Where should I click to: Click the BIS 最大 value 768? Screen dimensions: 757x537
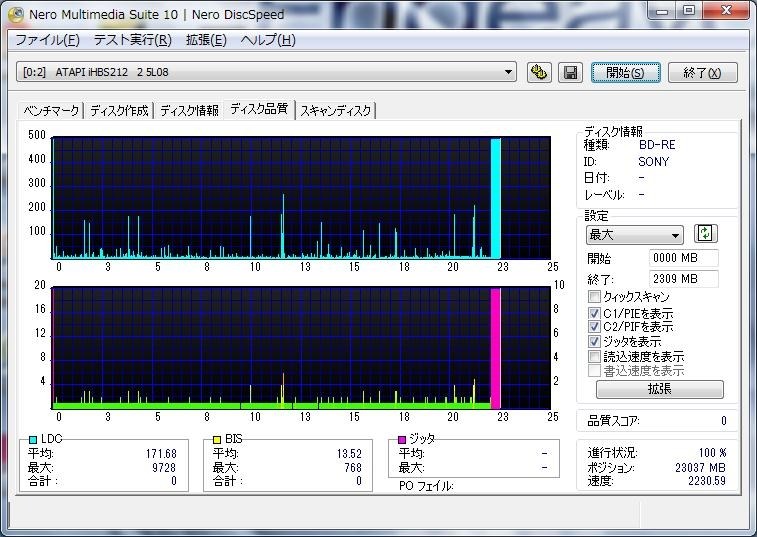(353, 467)
